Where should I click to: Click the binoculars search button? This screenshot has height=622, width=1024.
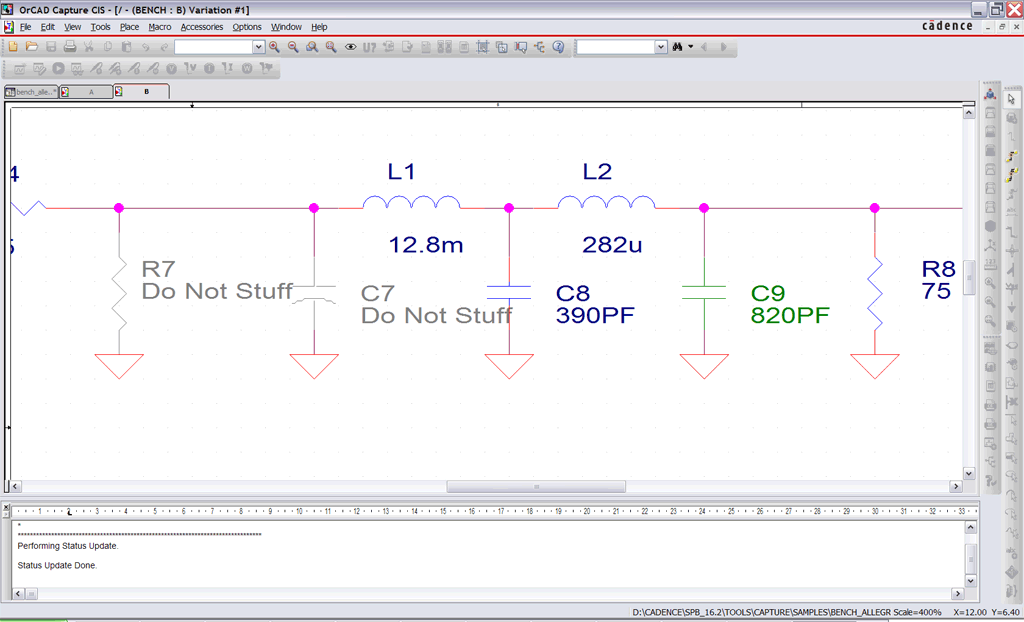pos(677,46)
